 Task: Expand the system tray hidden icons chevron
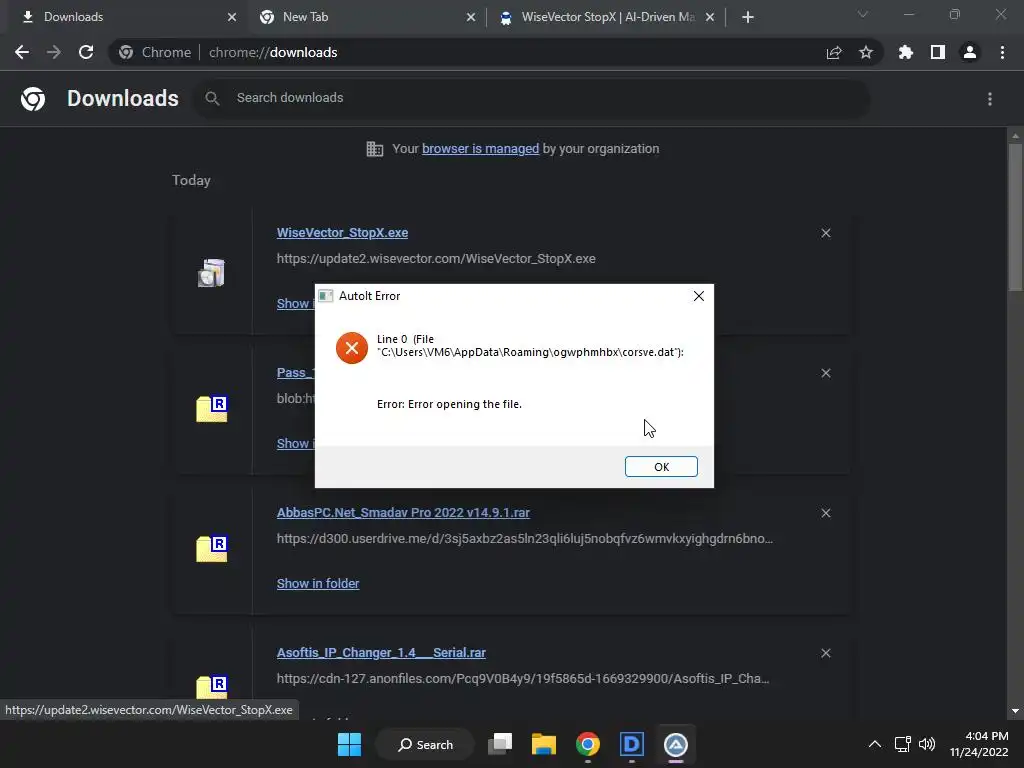(874, 744)
